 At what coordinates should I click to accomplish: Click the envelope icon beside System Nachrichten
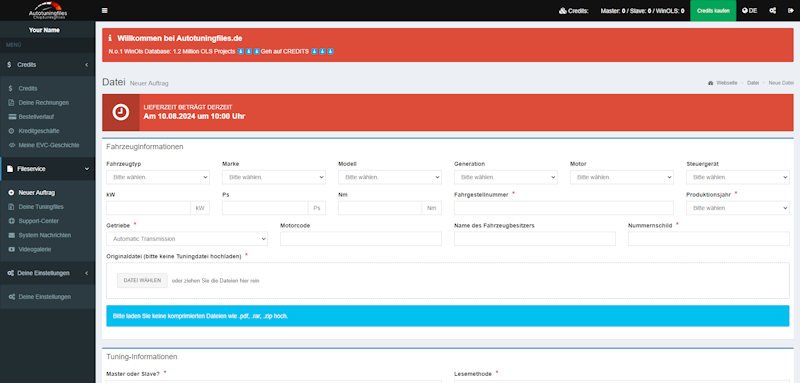tap(12, 235)
